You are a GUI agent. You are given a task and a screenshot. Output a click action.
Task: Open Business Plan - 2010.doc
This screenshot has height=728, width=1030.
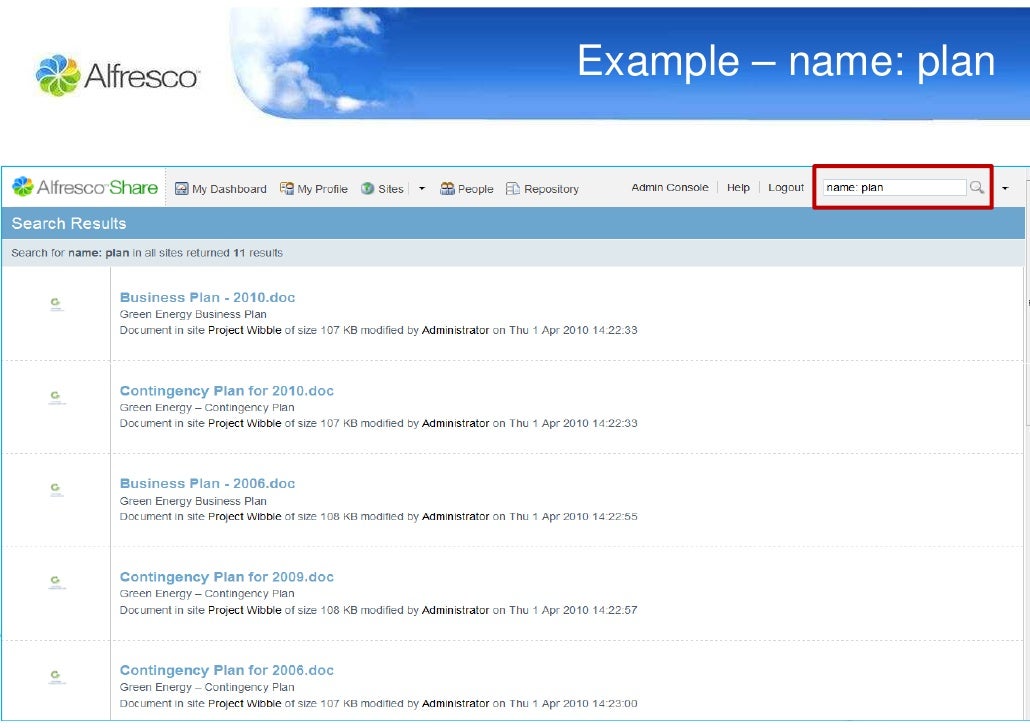coord(208,298)
